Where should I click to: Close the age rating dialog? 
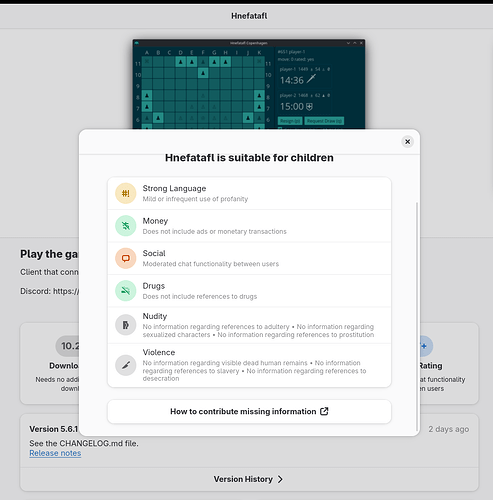coord(407,142)
